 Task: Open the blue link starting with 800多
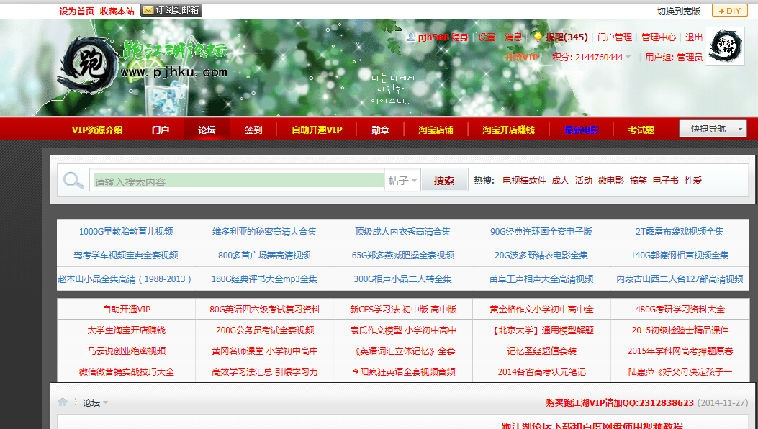point(264,255)
